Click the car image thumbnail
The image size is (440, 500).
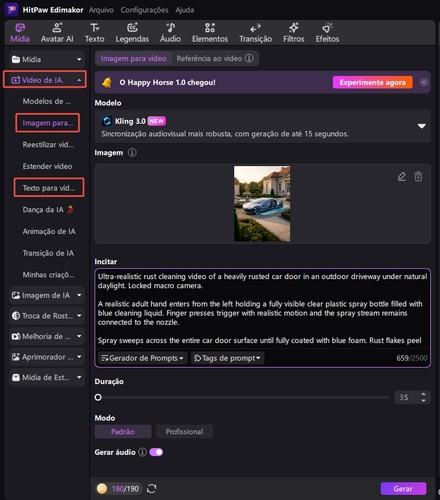point(262,204)
